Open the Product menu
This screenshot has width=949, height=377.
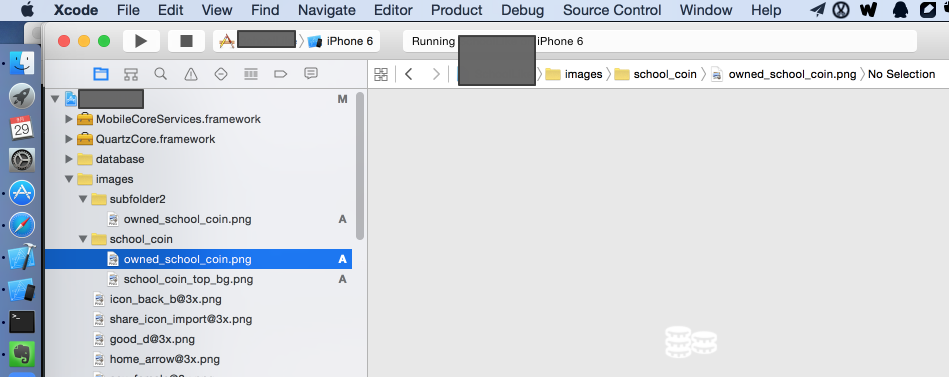[456, 10]
